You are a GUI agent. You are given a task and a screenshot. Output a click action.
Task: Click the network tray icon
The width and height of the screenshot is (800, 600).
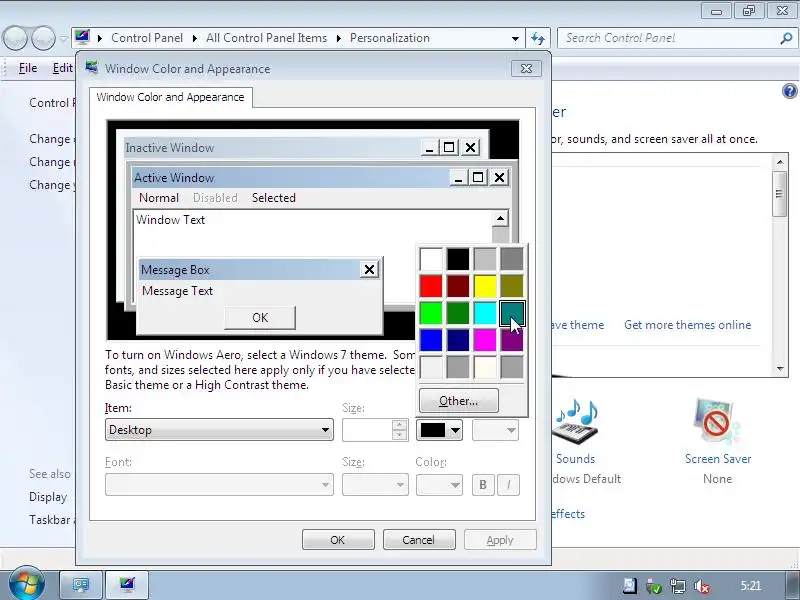coord(678,586)
